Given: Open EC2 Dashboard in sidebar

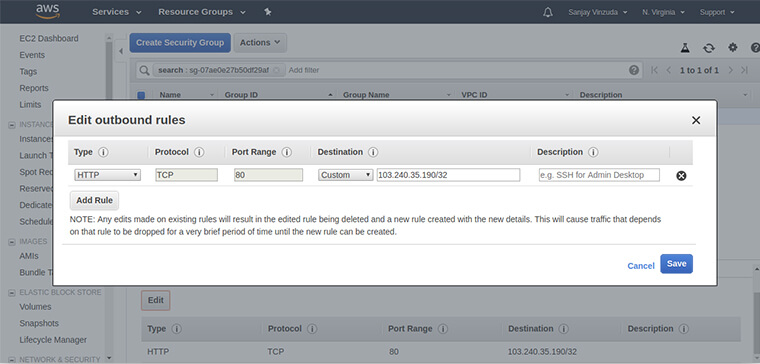Looking at the screenshot, I should (x=48, y=38).
